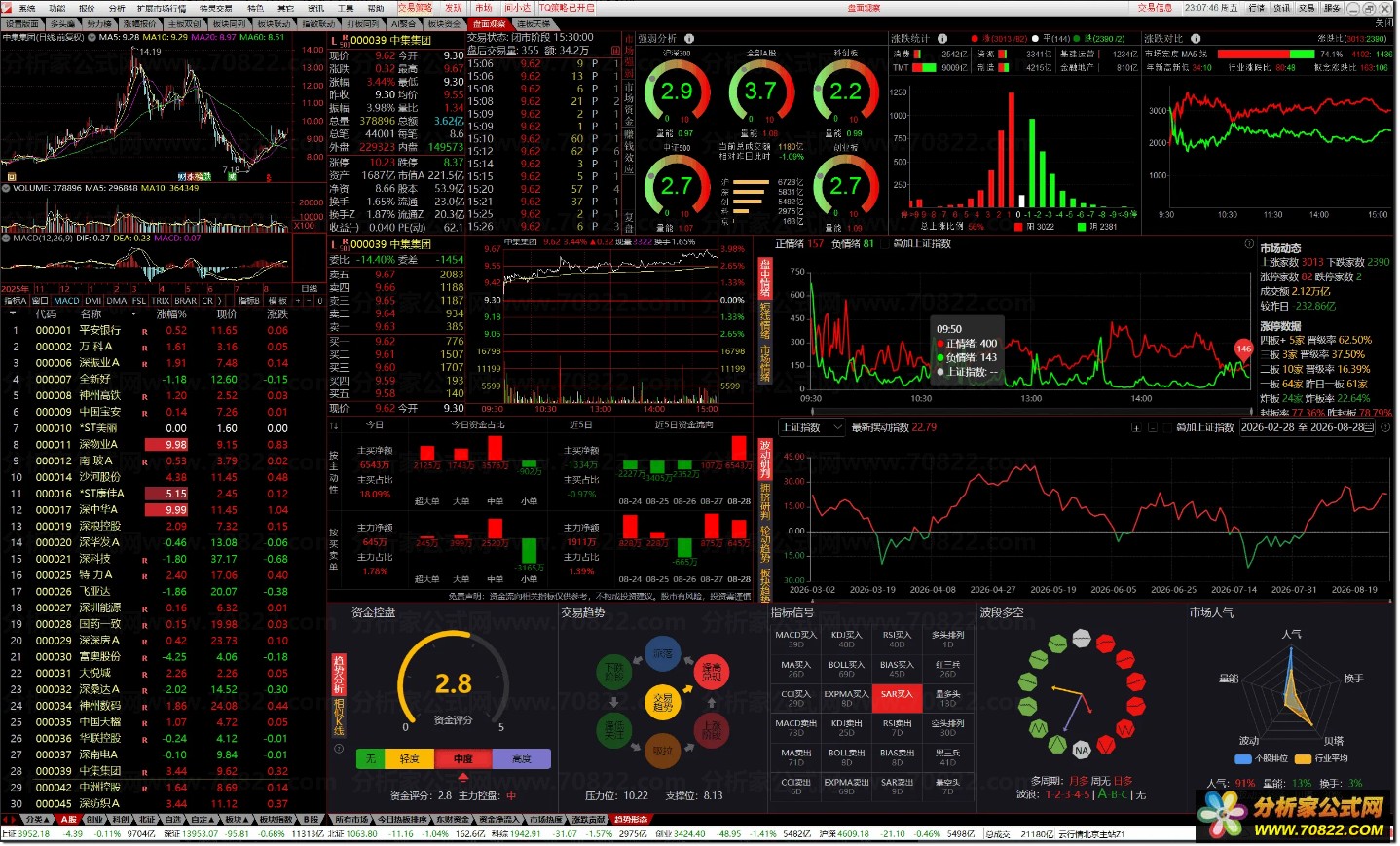Image resolution: width=1400 pixels, height=846 pixels.
Task: Open the info icon next to 市场动态
Action: point(1249,244)
